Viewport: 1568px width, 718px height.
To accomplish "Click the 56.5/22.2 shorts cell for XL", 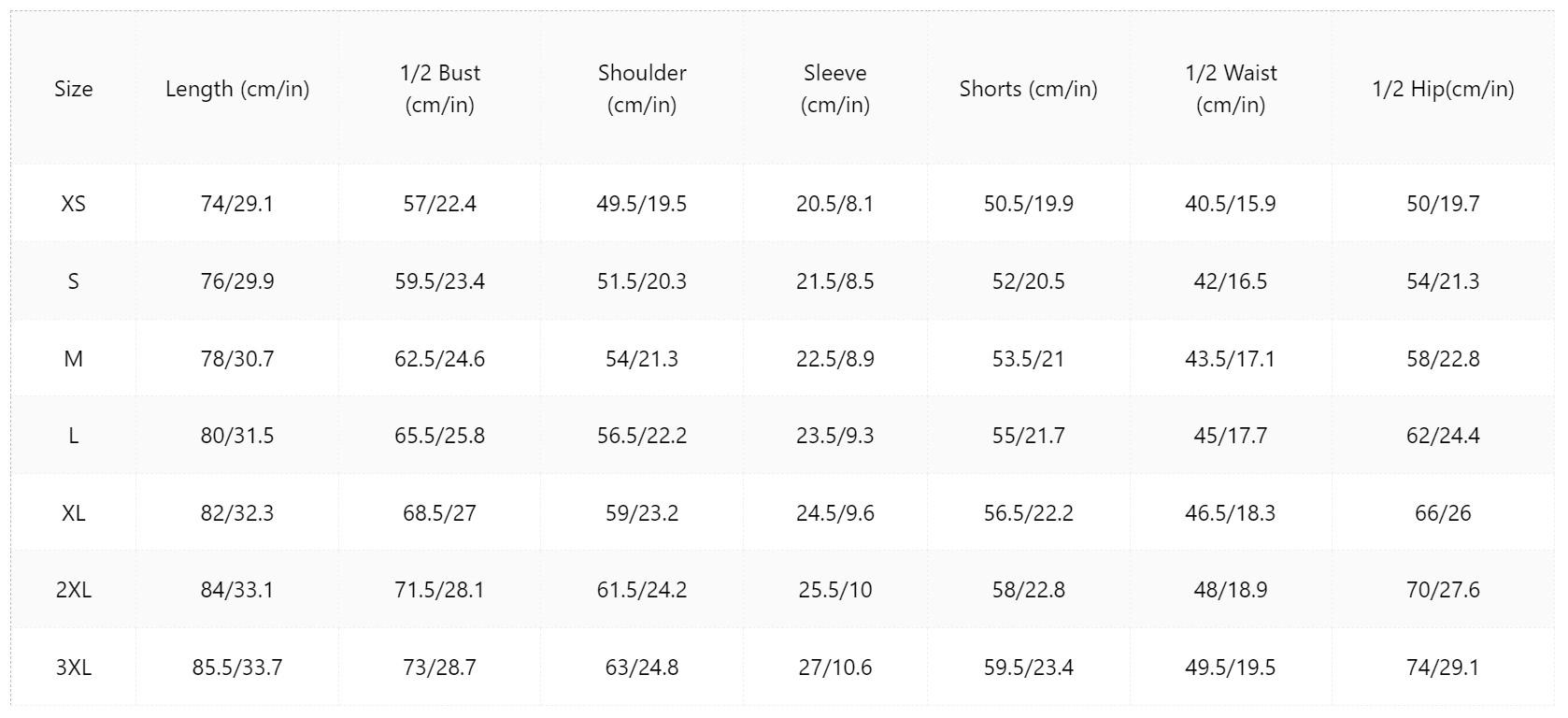I will click(x=1029, y=512).
